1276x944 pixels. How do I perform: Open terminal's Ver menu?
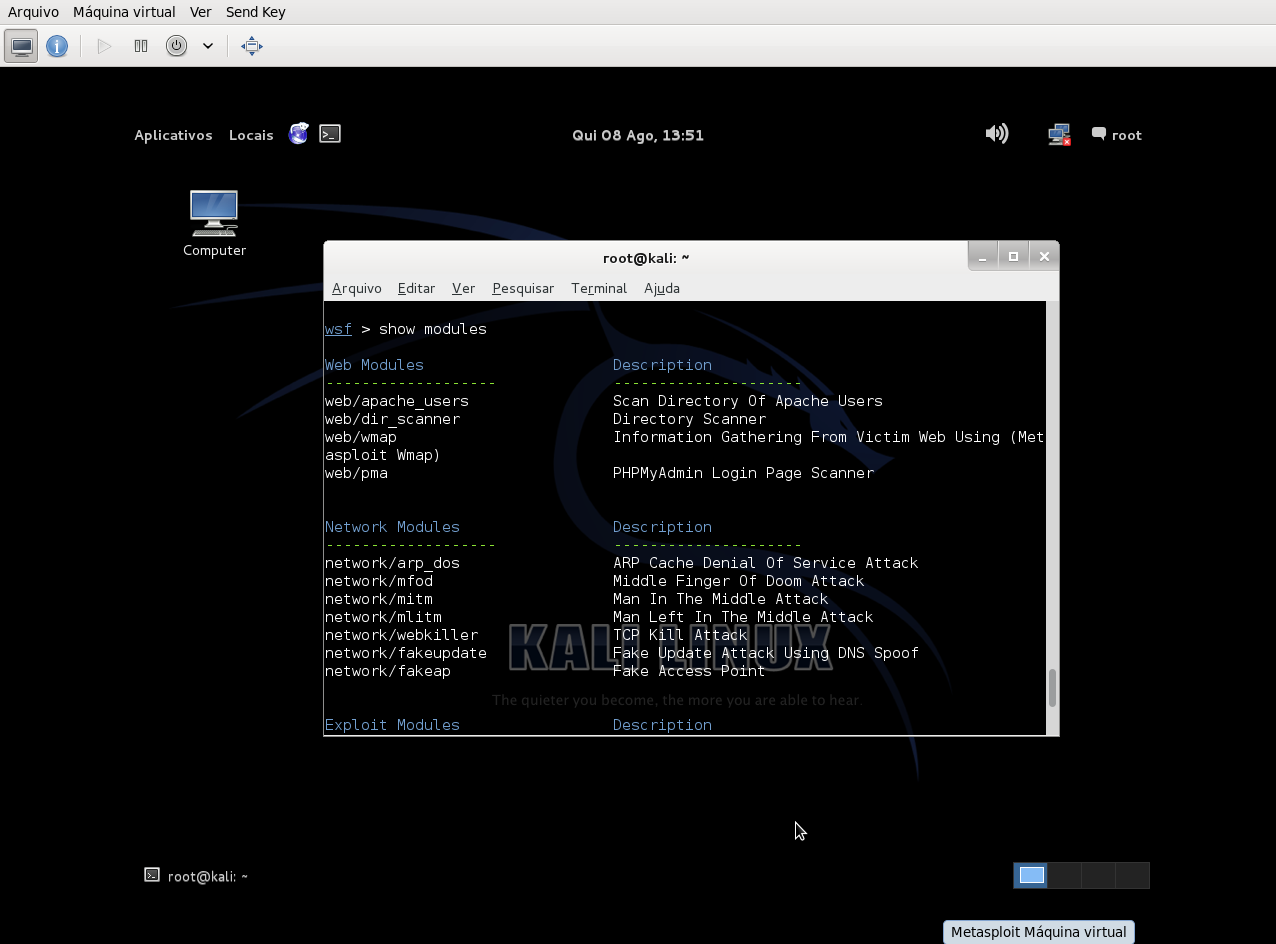click(x=463, y=288)
